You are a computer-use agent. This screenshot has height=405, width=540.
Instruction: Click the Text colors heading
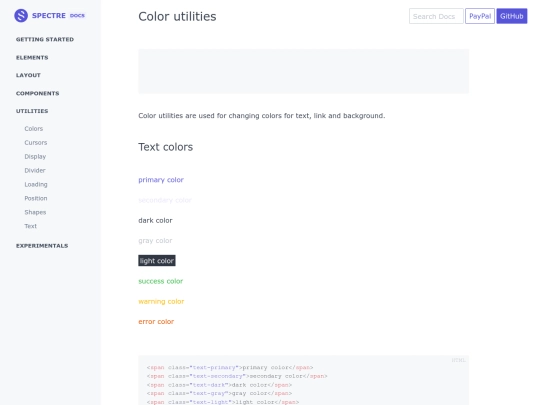(x=166, y=147)
